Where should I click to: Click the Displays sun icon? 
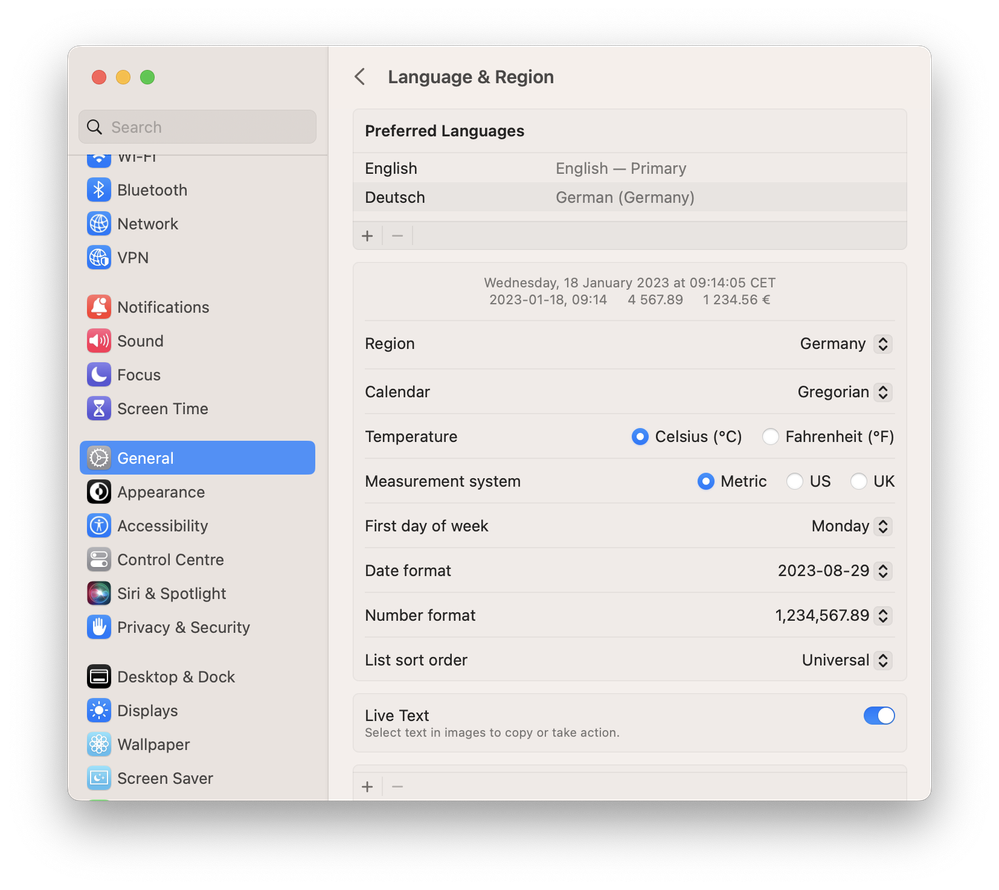pyautogui.click(x=99, y=710)
